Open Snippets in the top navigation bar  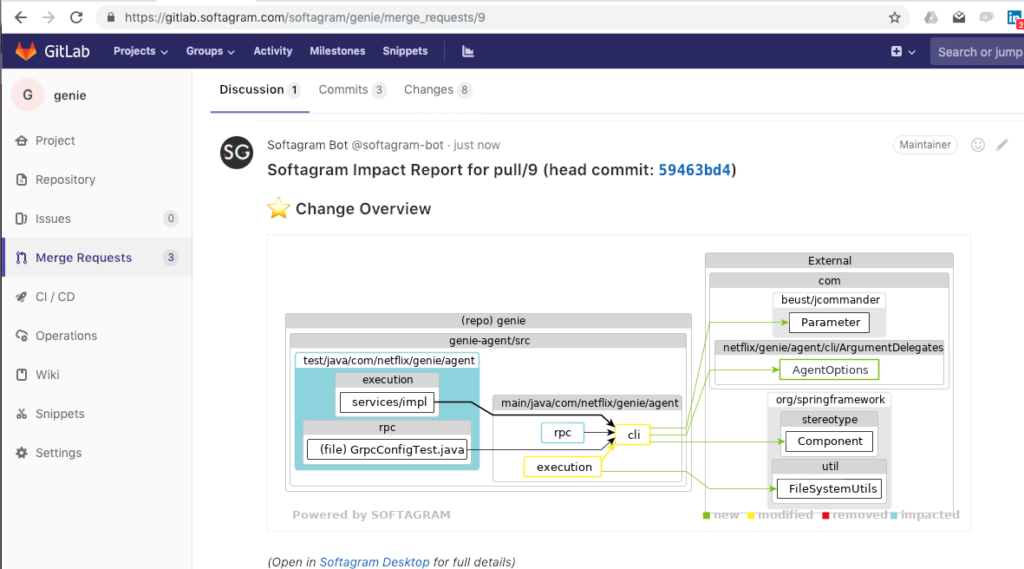click(405, 51)
